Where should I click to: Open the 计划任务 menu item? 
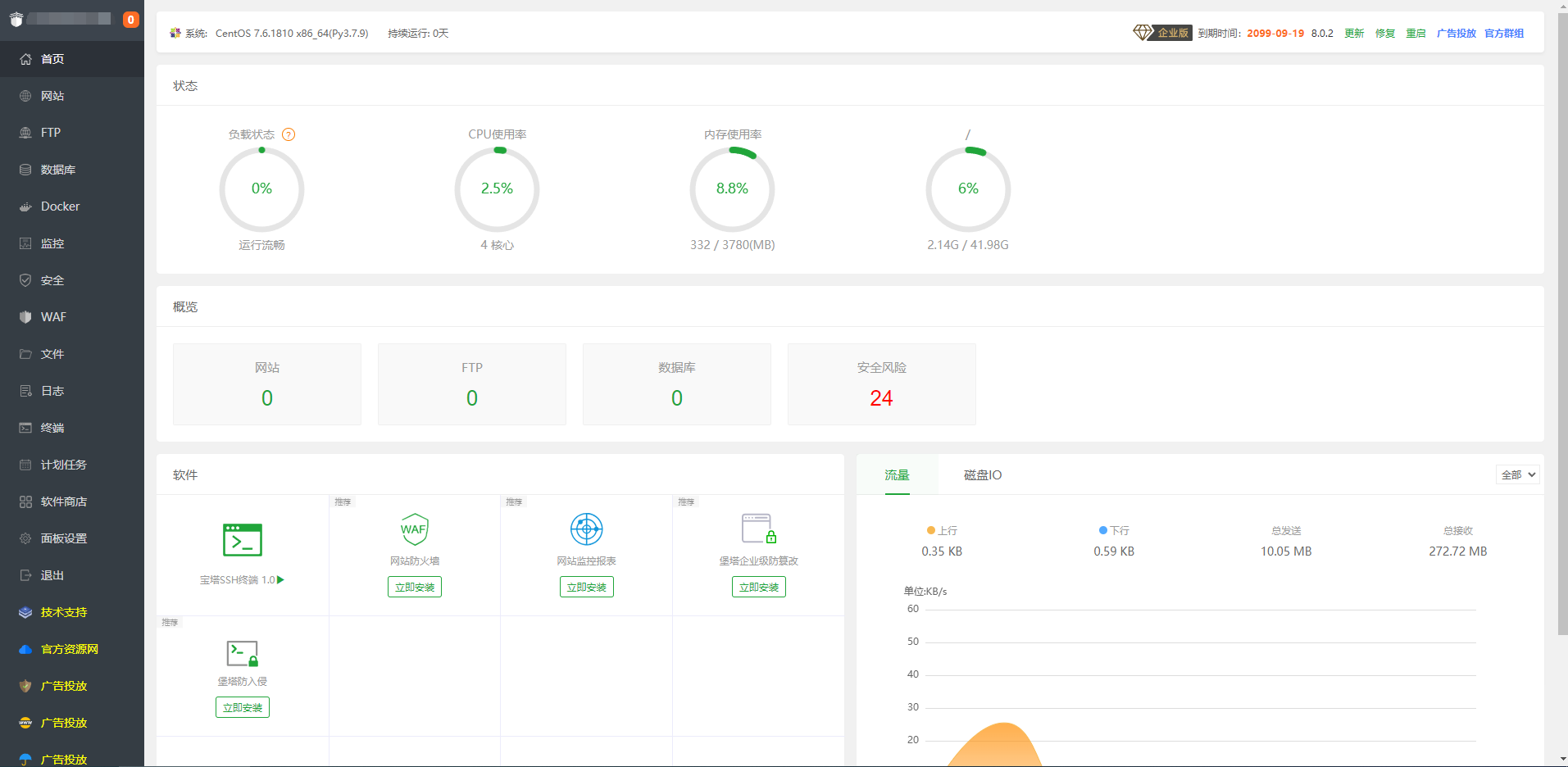point(72,465)
